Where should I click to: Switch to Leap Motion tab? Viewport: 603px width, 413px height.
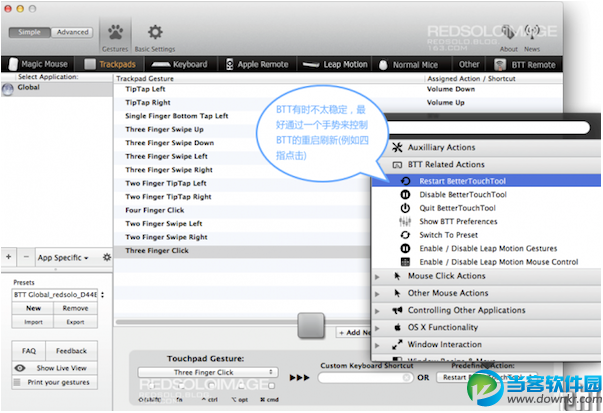[335, 64]
